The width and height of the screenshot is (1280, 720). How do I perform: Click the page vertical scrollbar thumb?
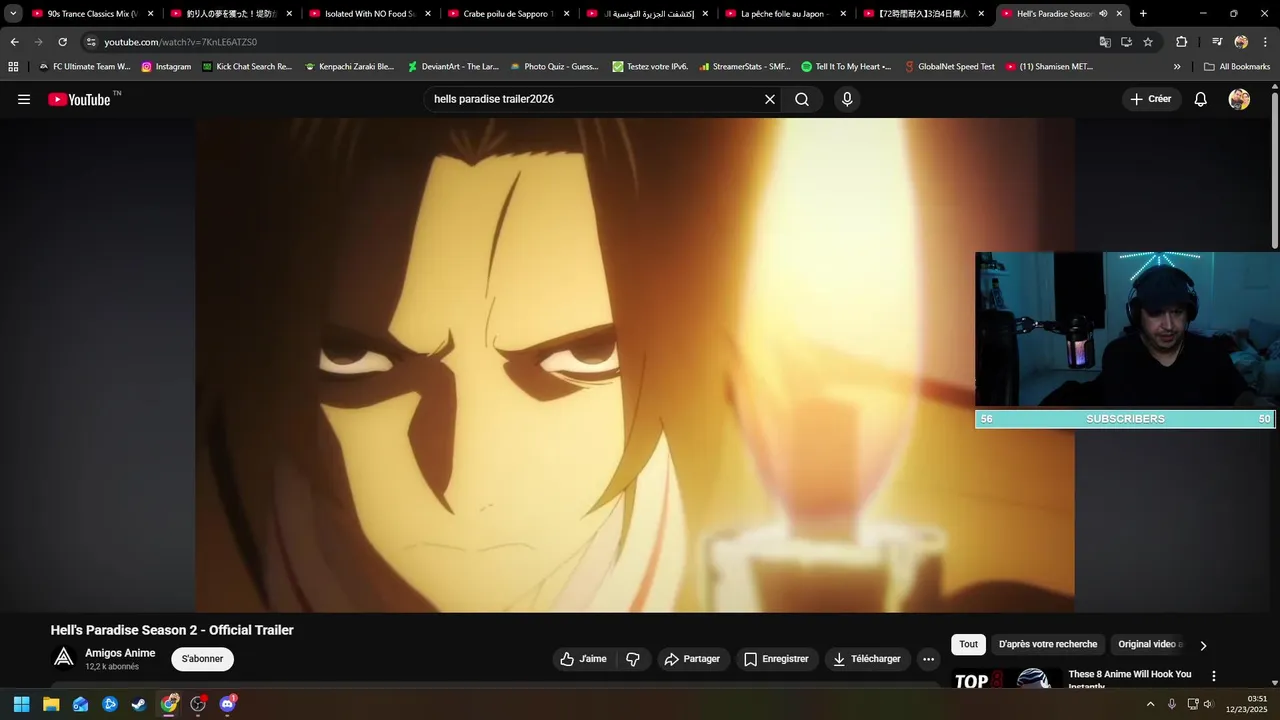1275,170
